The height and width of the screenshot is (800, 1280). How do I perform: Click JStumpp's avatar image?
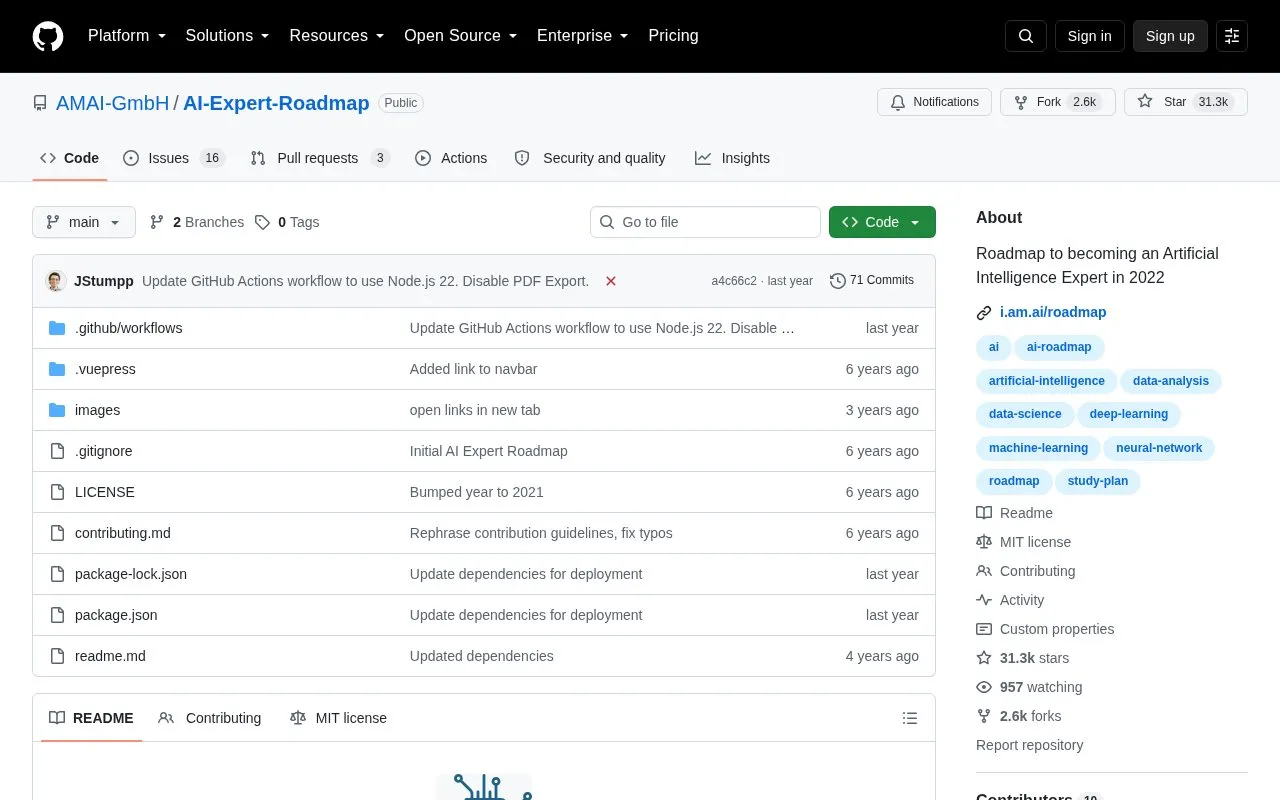[x=57, y=281]
